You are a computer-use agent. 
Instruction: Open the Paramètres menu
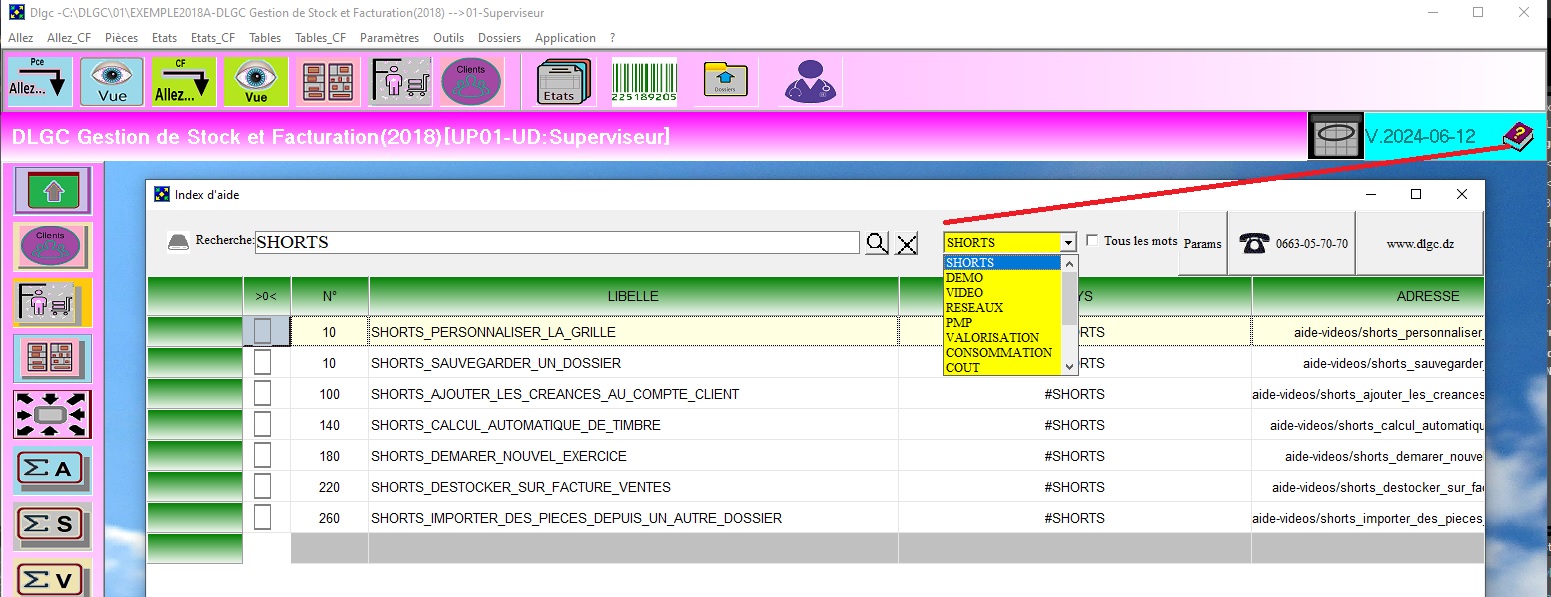[389, 38]
